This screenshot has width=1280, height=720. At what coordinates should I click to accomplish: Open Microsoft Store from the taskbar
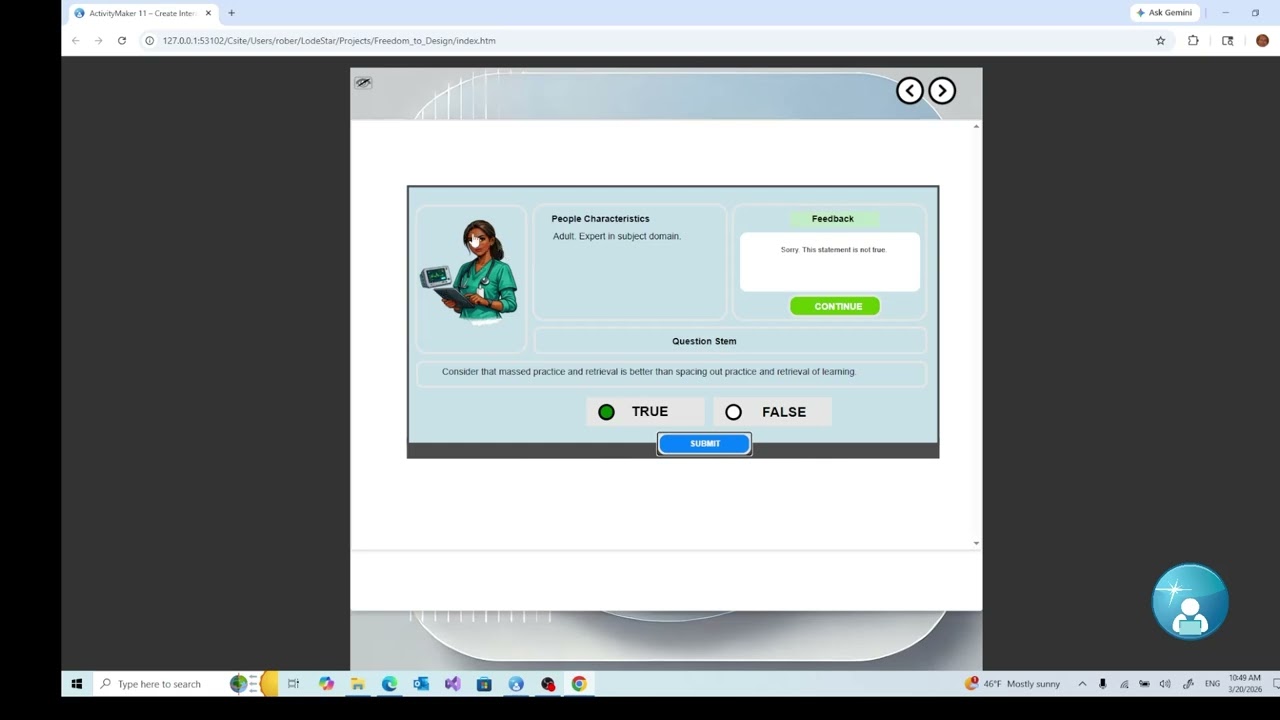(x=484, y=684)
